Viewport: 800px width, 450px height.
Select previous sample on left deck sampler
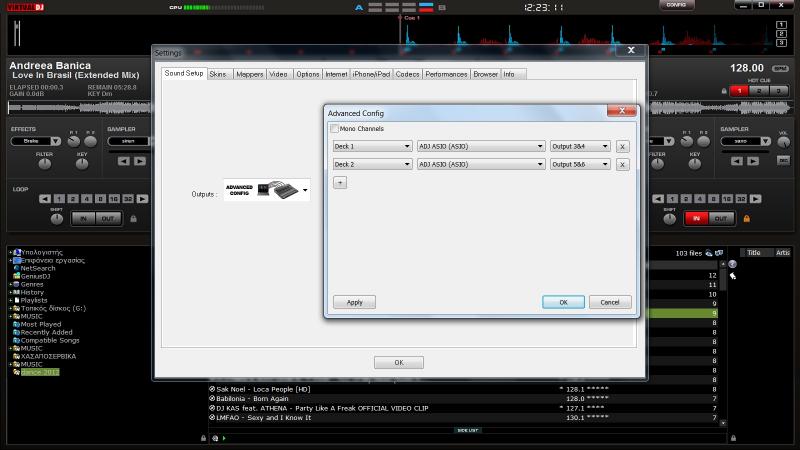tap(123, 161)
